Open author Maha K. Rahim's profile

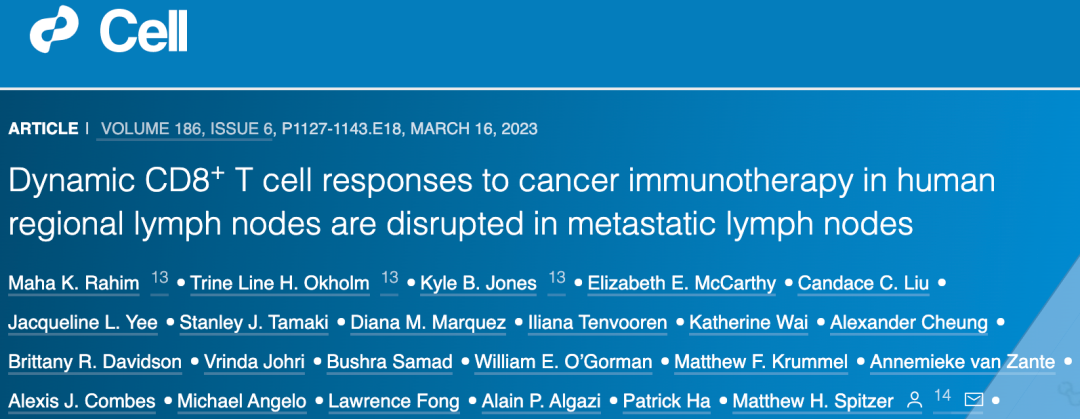click(74, 284)
